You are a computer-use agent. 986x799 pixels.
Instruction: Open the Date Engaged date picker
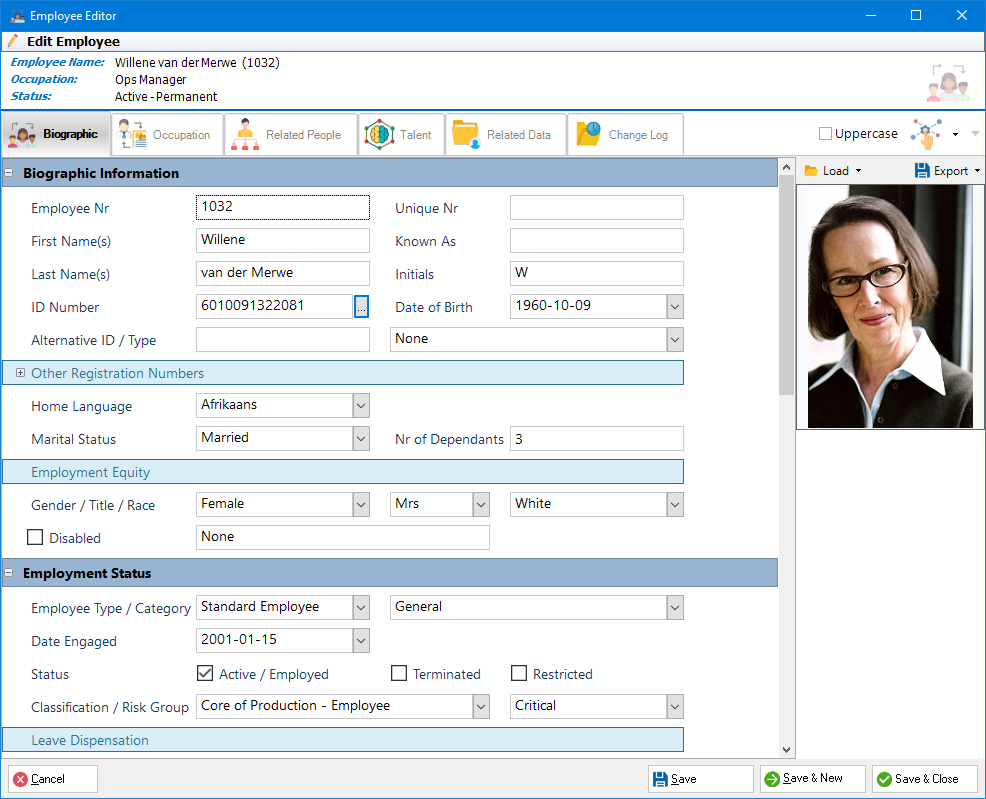pyautogui.click(x=361, y=641)
